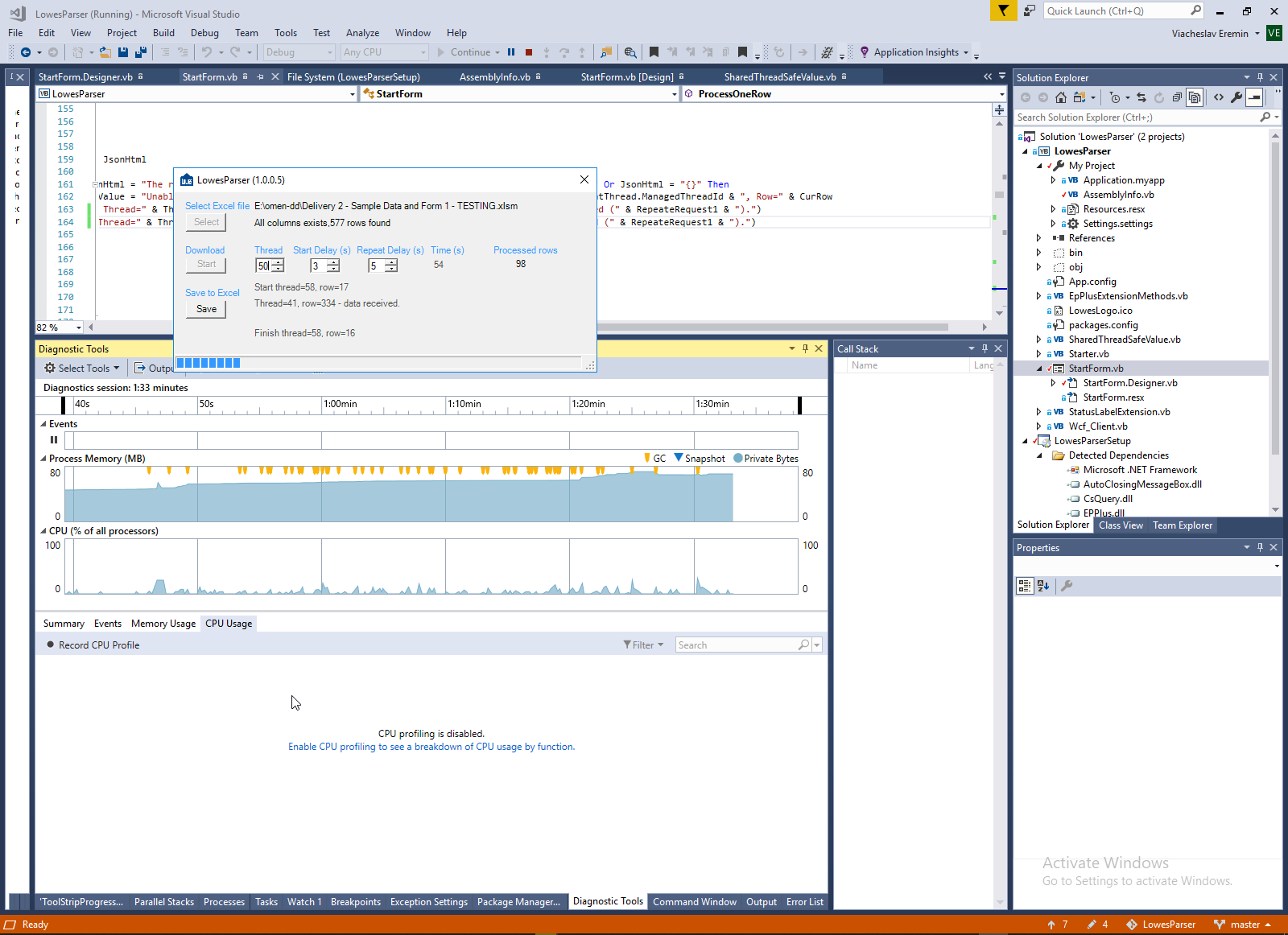This screenshot has height=935, width=1288.
Task: Click Enable CPU profiling link
Action: click(x=431, y=747)
